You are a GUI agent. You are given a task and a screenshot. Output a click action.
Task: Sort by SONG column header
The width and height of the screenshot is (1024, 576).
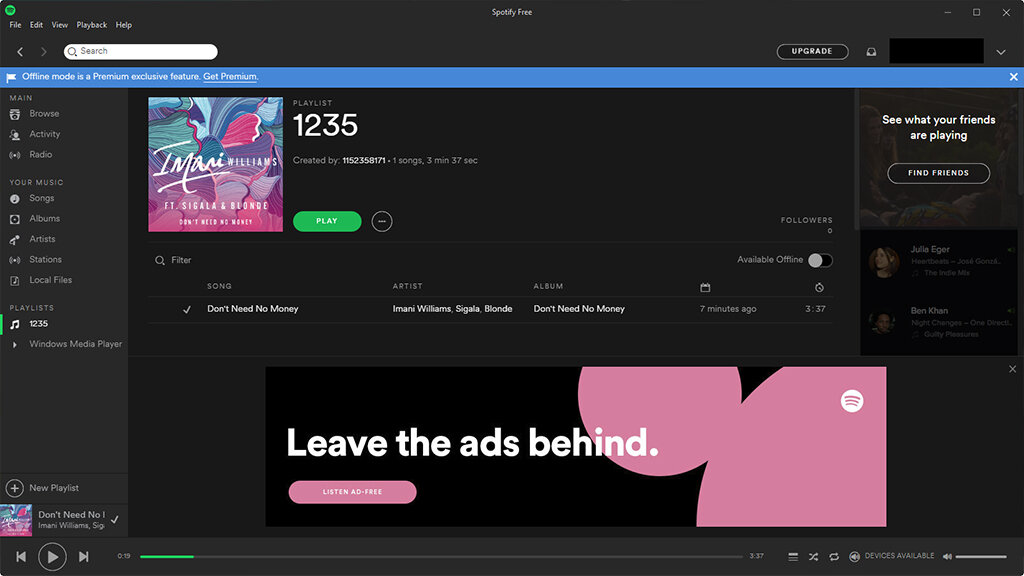tap(219, 286)
